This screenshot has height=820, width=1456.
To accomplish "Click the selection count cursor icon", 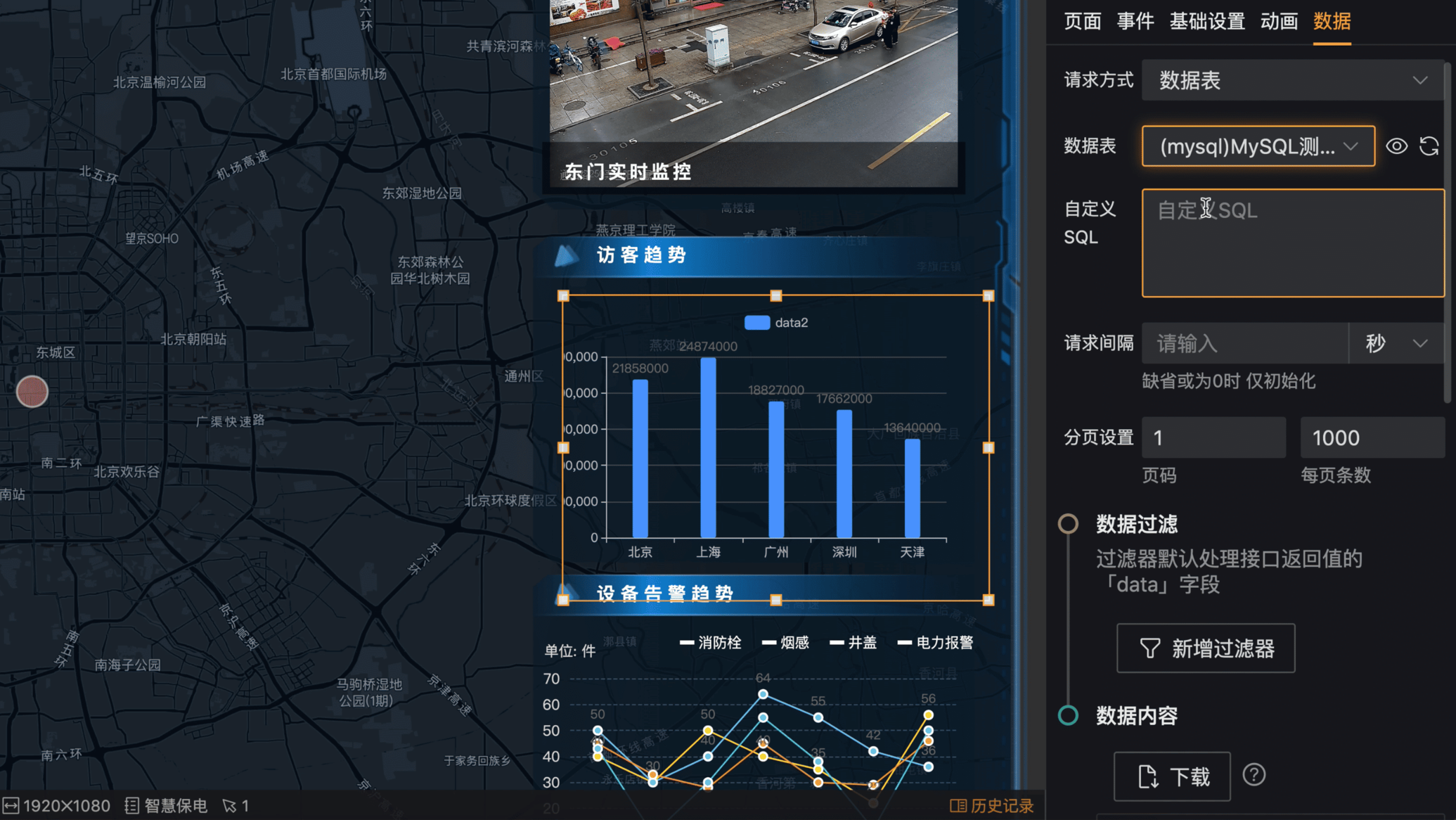I will click(229, 806).
